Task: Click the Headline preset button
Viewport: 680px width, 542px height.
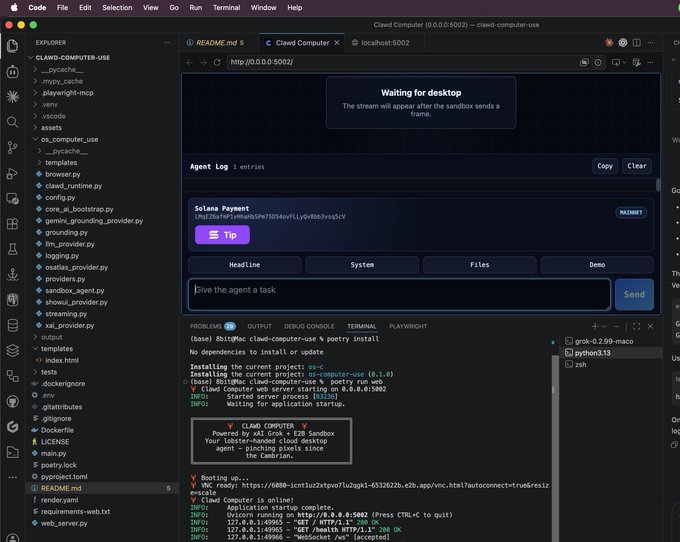Action: coord(245,264)
